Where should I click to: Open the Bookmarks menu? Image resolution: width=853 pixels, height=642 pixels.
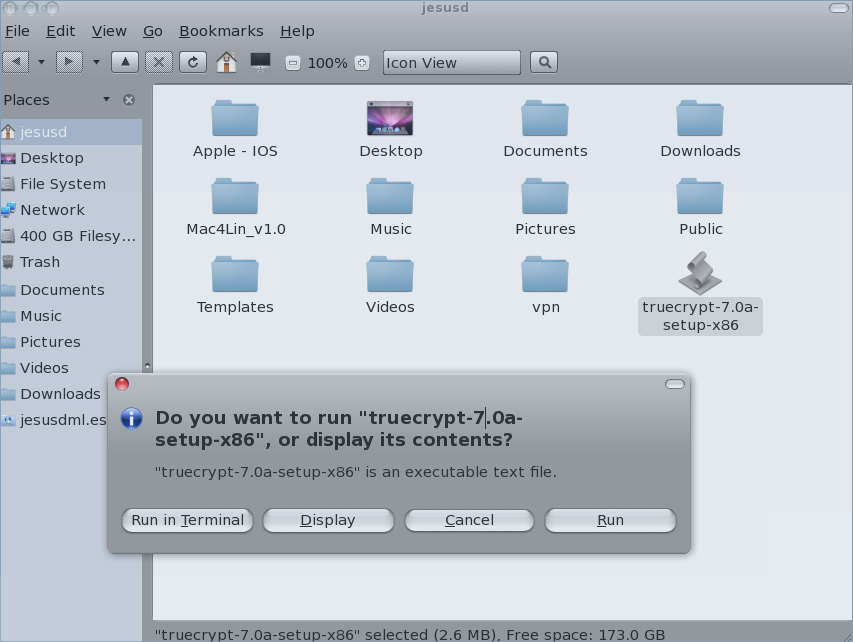221,31
